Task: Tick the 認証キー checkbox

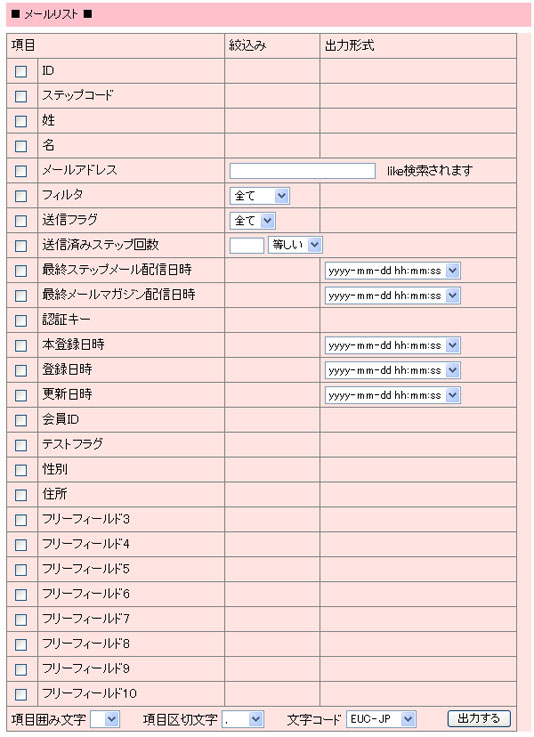Action: tap(21, 321)
